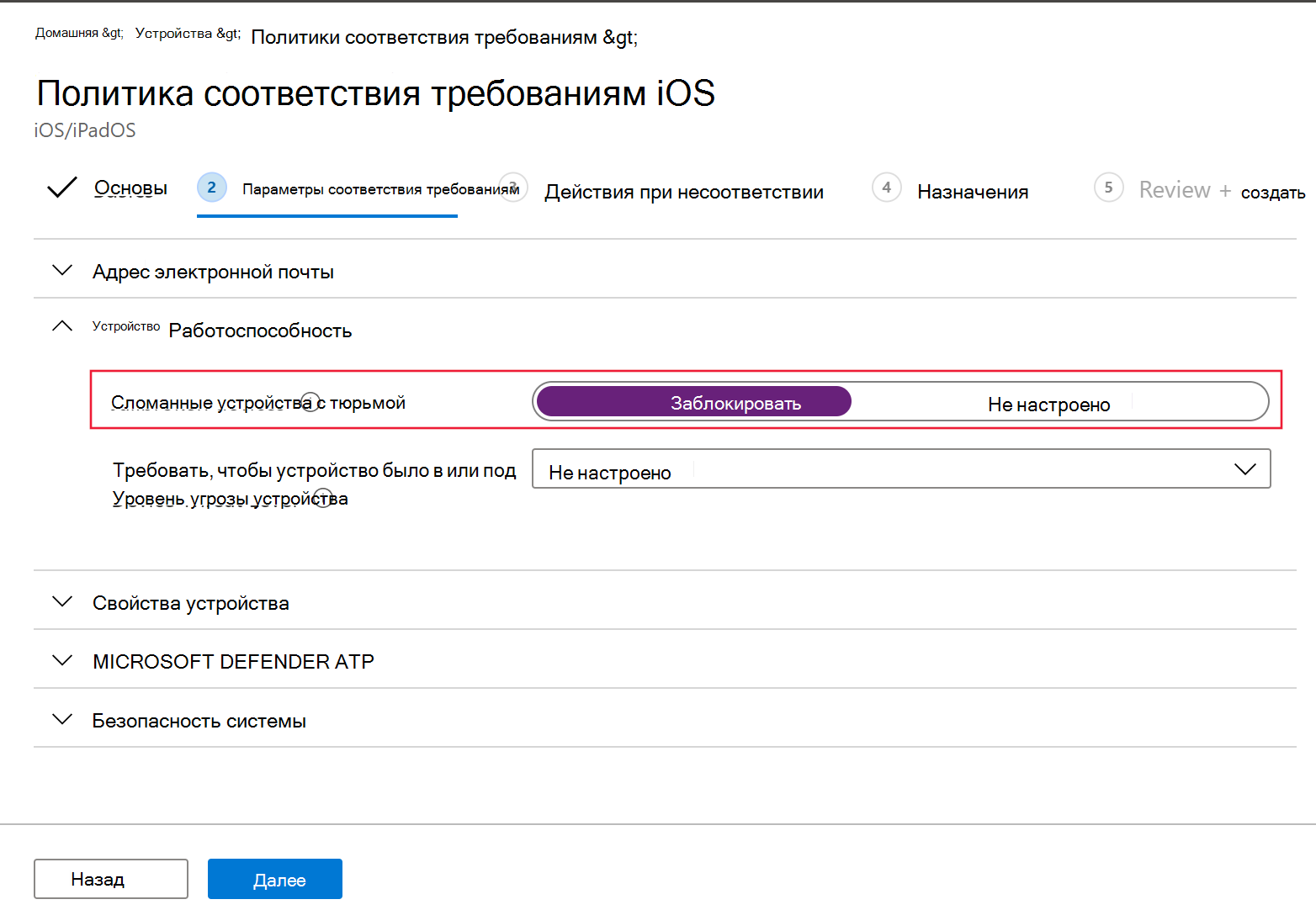This screenshot has height=910, width=1316.
Task: Click the step 5 circle icon
Action: point(1109,187)
